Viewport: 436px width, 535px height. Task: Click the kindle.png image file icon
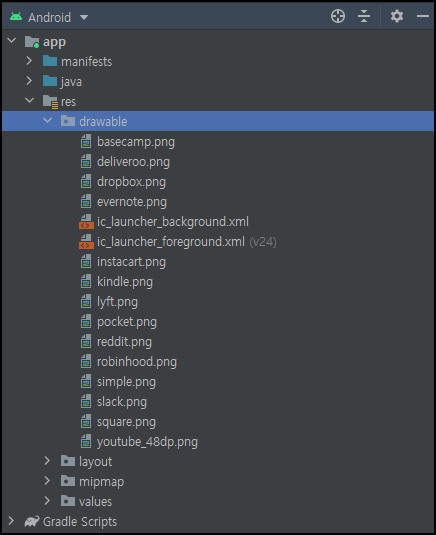[86, 281]
